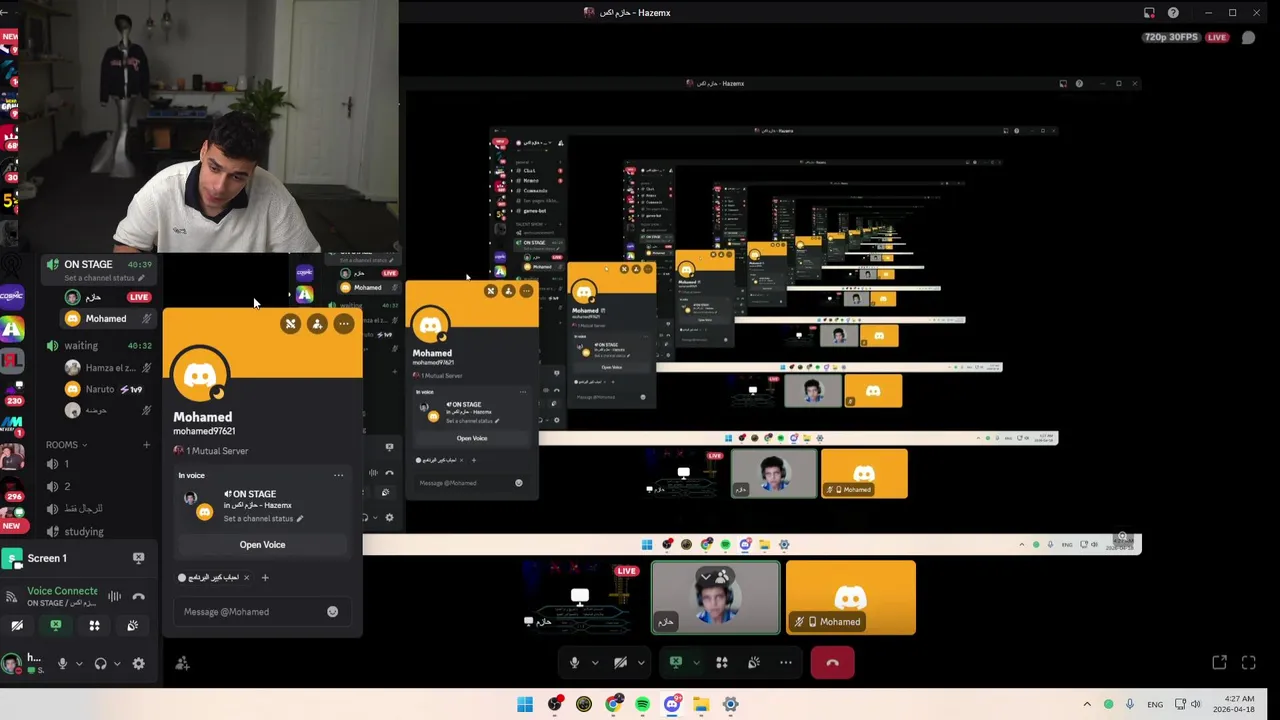The image size is (1280, 720).
Task: Toggle sidebar headphone deafen
Action: click(x=100, y=663)
